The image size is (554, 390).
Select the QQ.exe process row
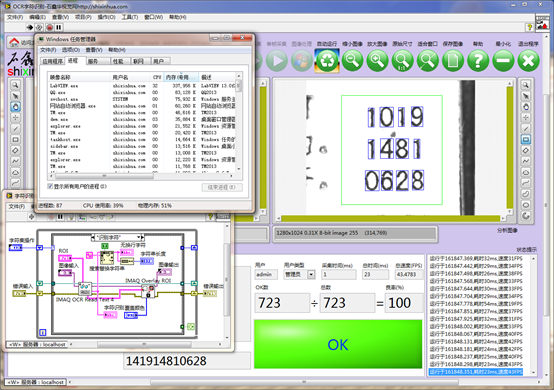coord(142,93)
